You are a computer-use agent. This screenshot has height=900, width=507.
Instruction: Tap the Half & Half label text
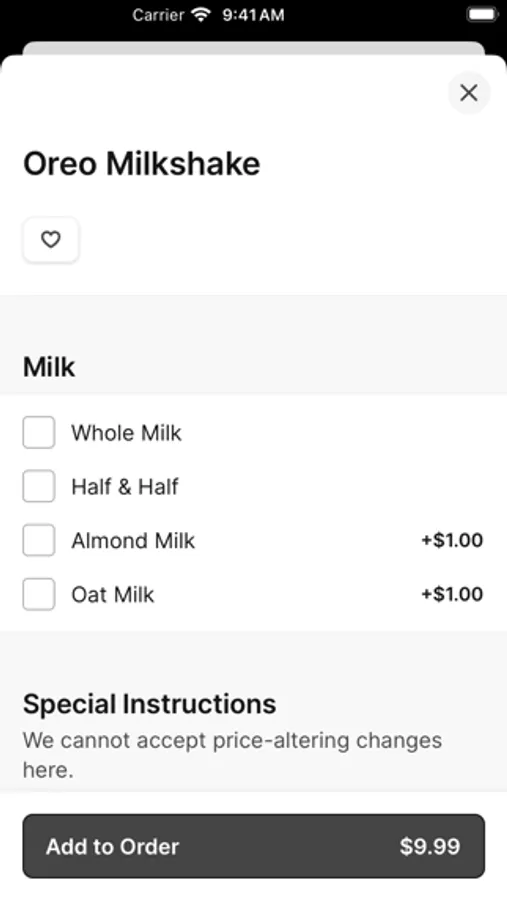coord(125,487)
